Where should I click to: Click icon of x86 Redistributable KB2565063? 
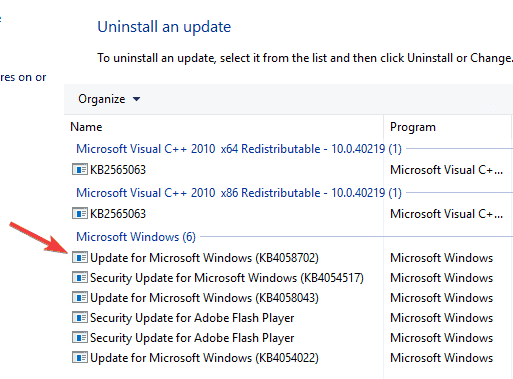(80, 214)
